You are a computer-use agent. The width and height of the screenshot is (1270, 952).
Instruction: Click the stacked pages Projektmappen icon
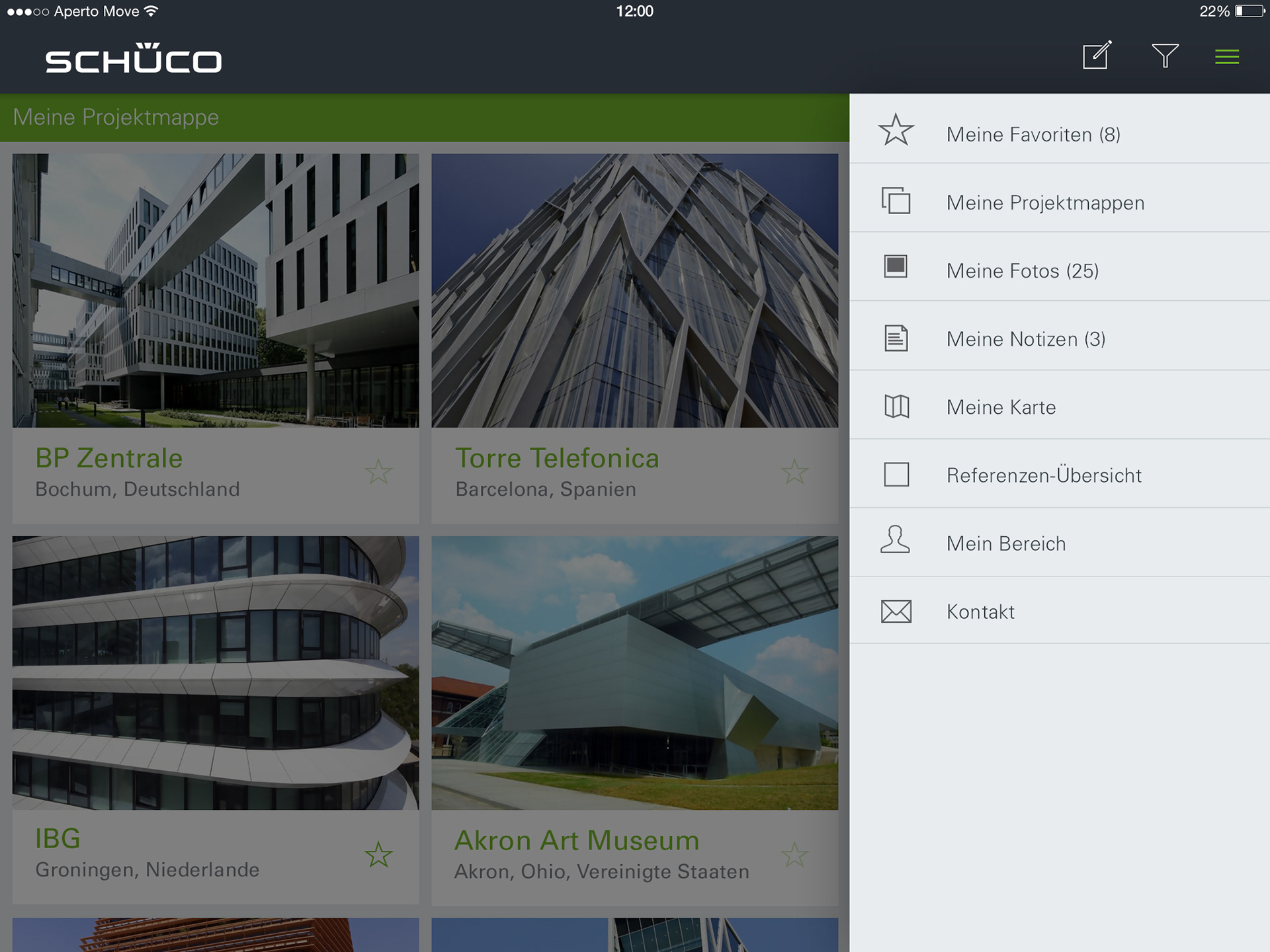click(896, 200)
